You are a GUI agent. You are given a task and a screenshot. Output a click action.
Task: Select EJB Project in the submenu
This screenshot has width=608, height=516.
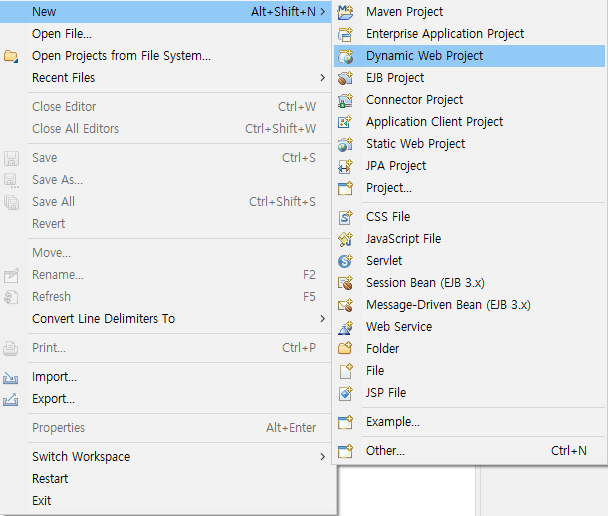(469, 78)
